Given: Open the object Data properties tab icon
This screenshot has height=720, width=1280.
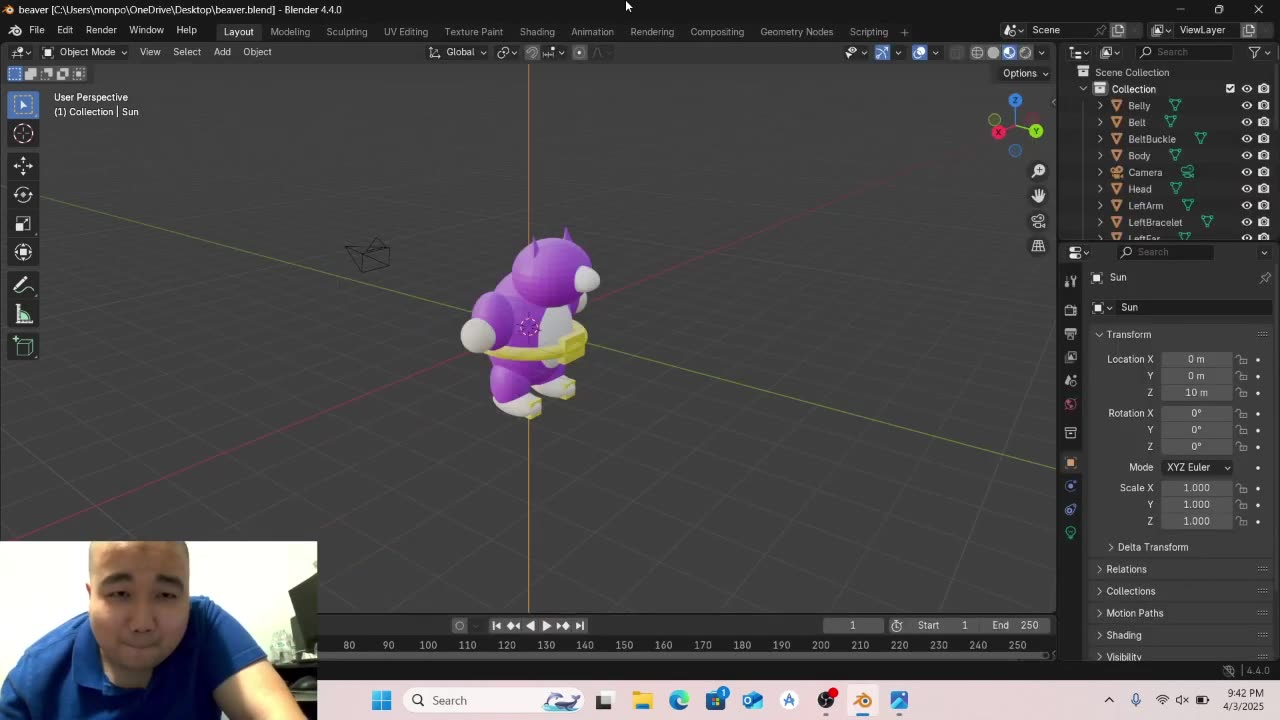Looking at the screenshot, I should click(1070, 532).
